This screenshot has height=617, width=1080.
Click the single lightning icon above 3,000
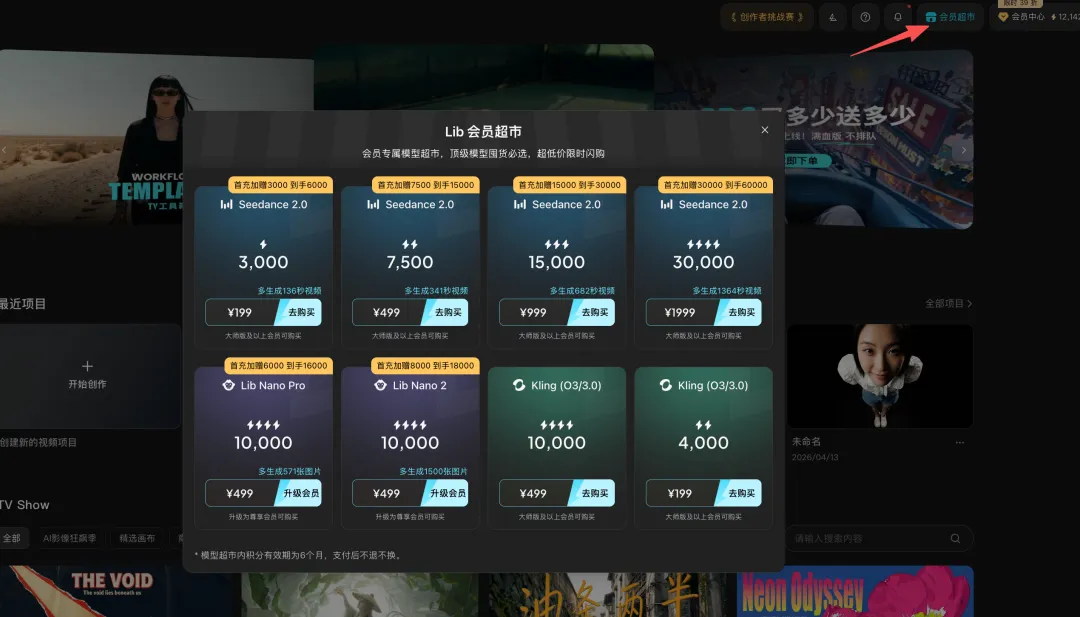point(263,244)
